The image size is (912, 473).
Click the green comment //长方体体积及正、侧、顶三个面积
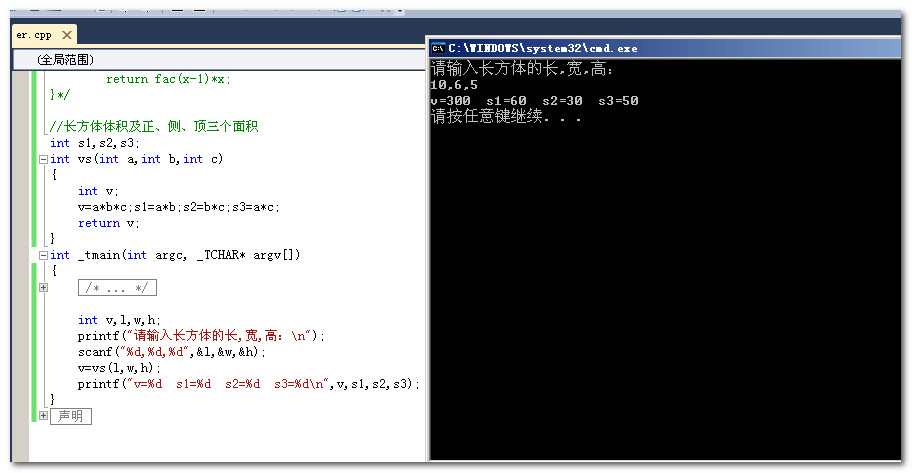point(154,126)
